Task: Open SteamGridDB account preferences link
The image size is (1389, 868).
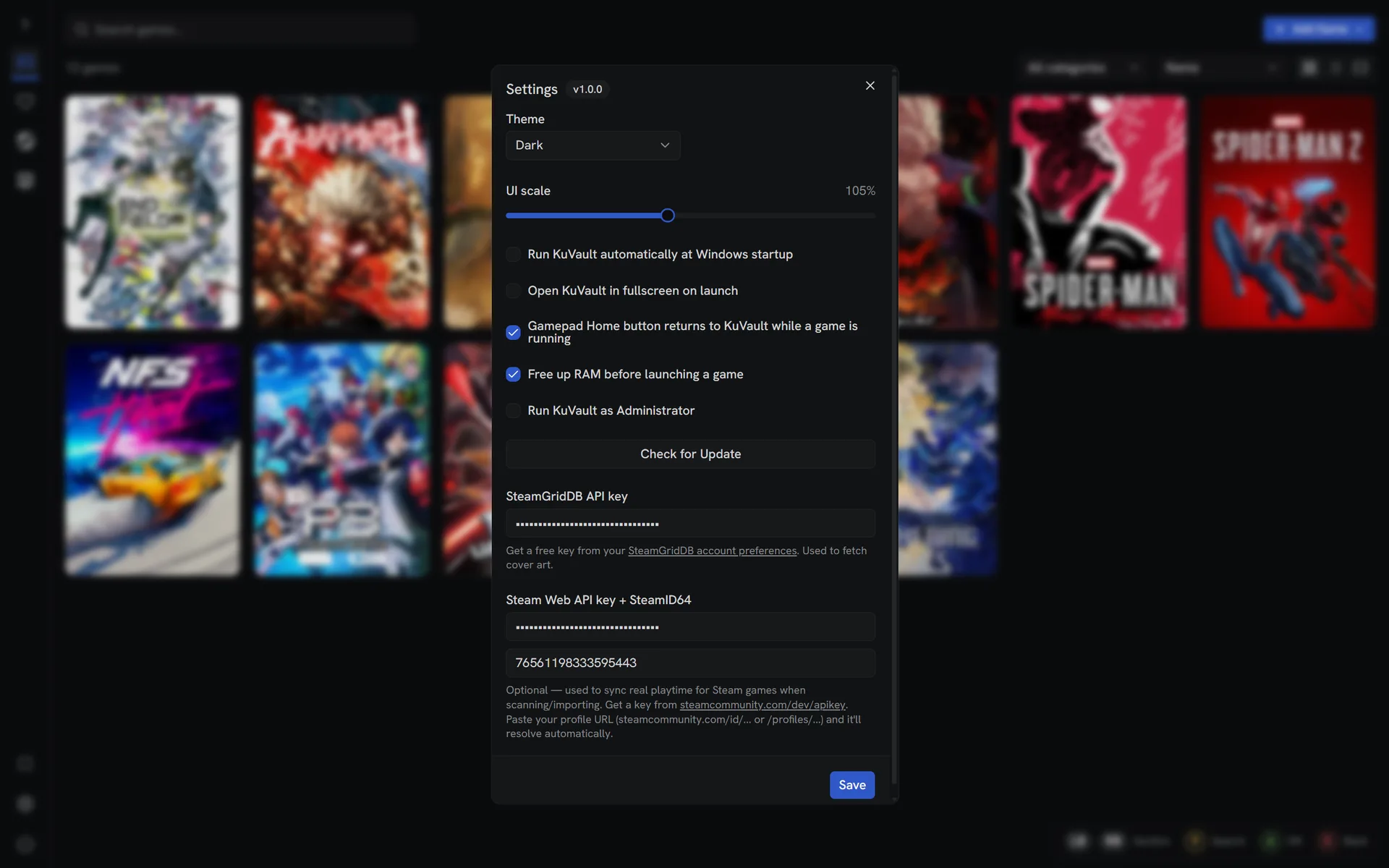Action: coord(712,551)
